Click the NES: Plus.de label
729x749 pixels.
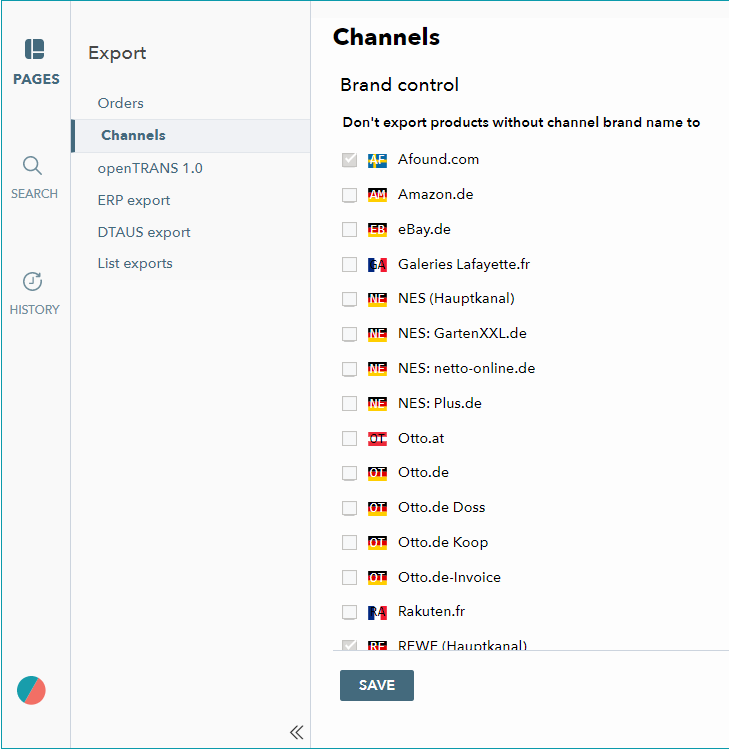coord(440,403)
